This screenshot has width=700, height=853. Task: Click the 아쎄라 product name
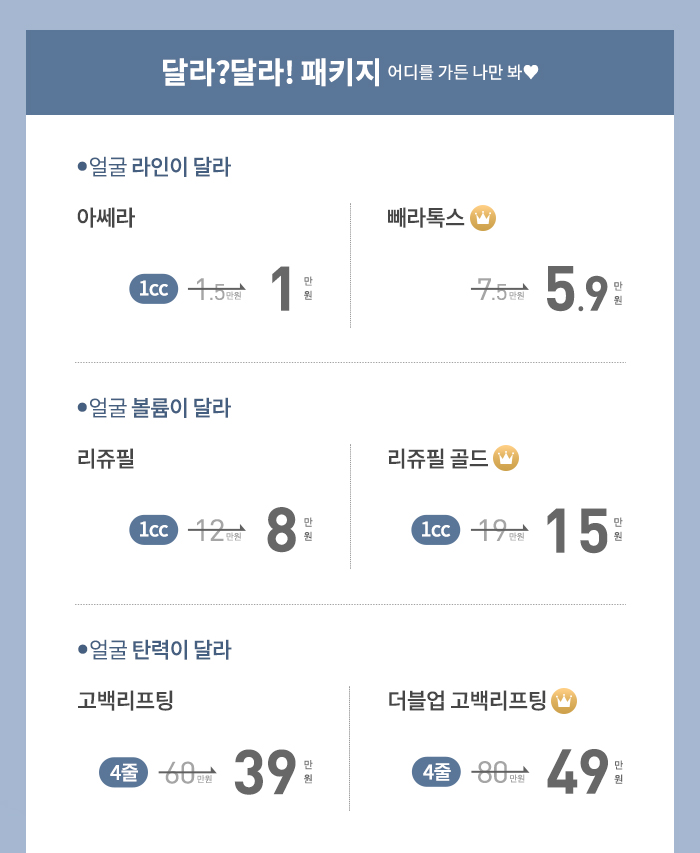[x=106, y=218]
